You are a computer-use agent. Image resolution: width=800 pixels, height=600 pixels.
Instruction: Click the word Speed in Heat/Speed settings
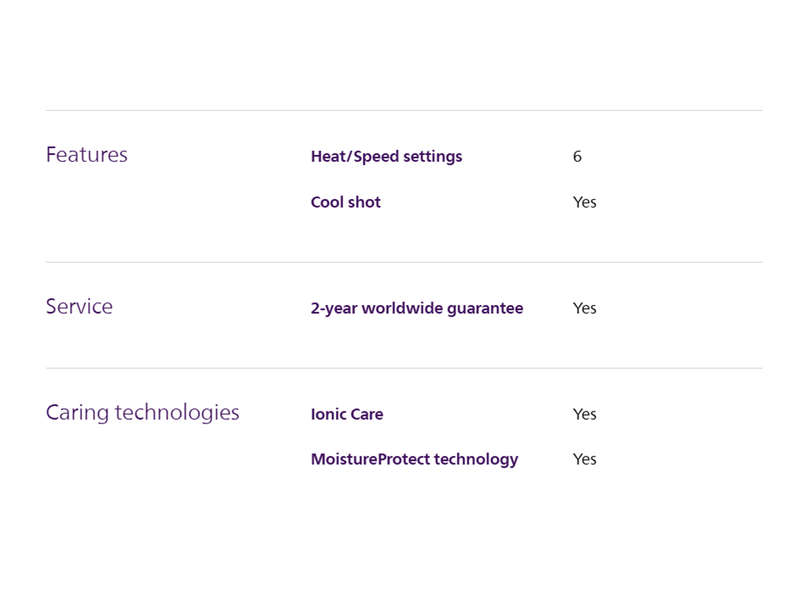(x=376, y=157)
